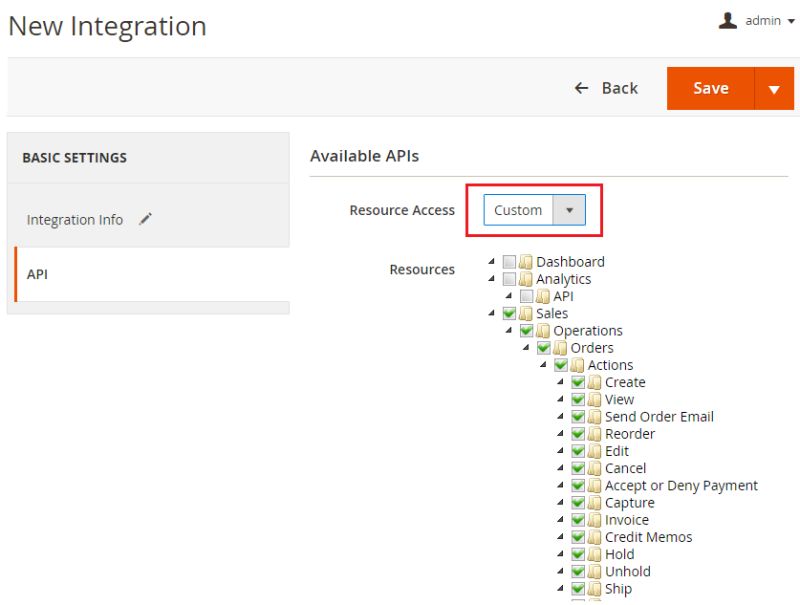The height and width of the screenshot is (605, 800).
Task: Uncheck the Orders checkbox
Action: coord(544,348)
